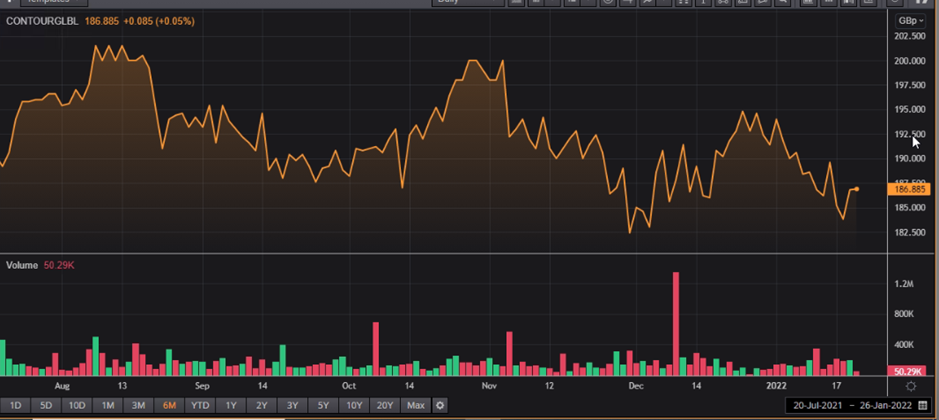The height and width of the screenshot is (420, 939).
Task: Click the +0.085 (+0.05%) change text
Action: pos(159,21)
